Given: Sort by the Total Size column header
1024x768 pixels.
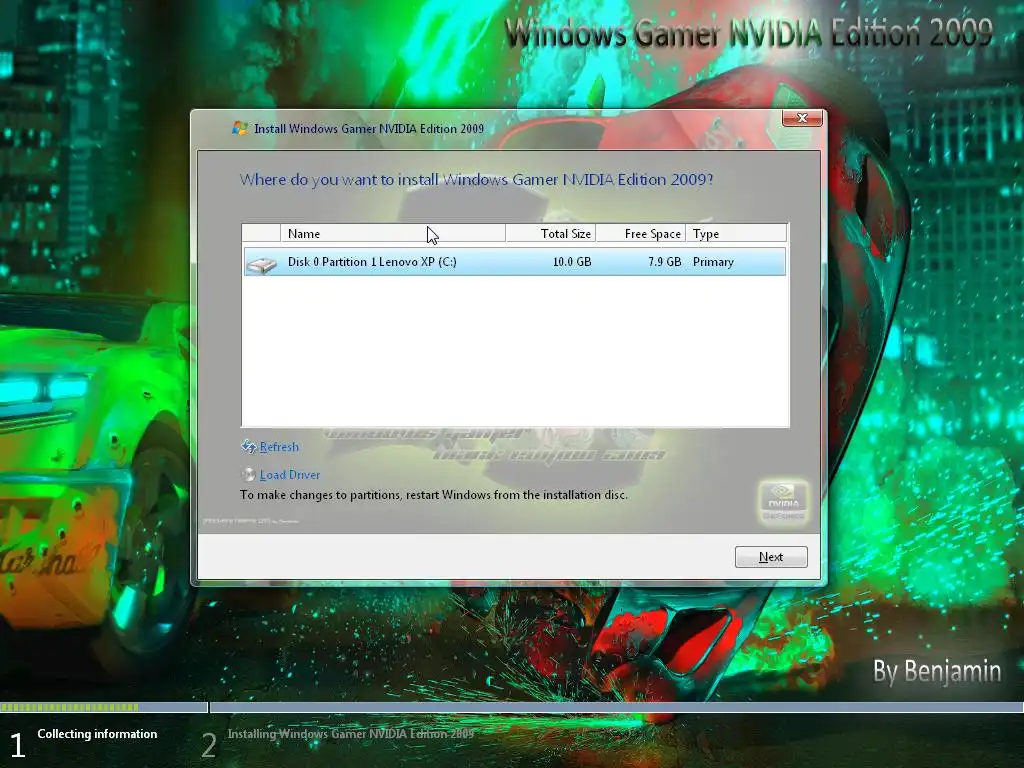Looking at the screenshot, I should [551, 233].
